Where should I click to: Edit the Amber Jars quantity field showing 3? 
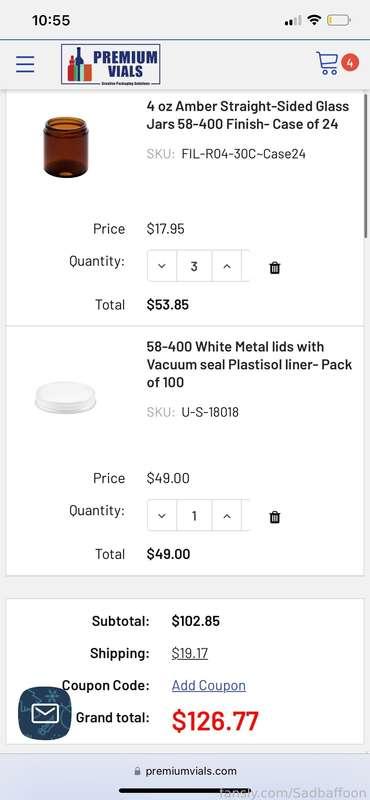click(194, 266)
